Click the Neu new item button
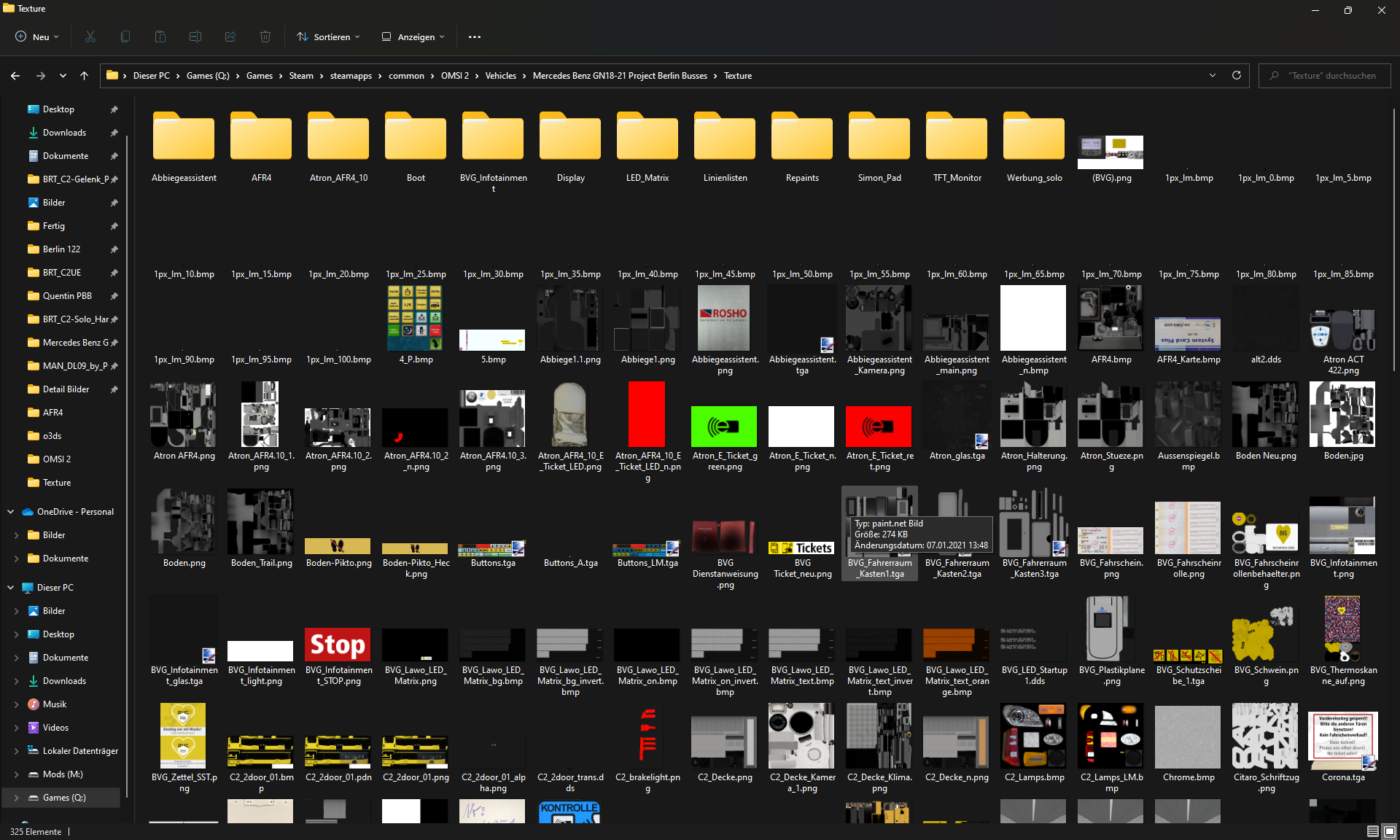The width and height of the screenshot is (1400, 840). [x=36, y=36]
